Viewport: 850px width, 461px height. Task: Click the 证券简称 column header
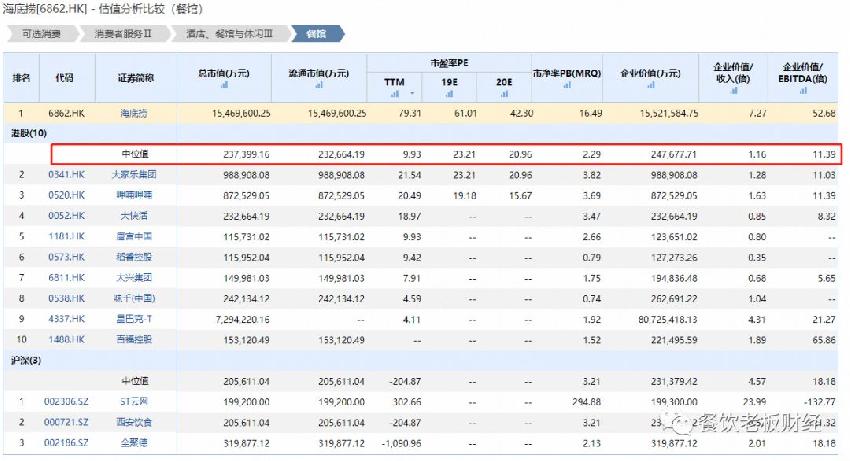pyautogui.click(x=136, y=78)
